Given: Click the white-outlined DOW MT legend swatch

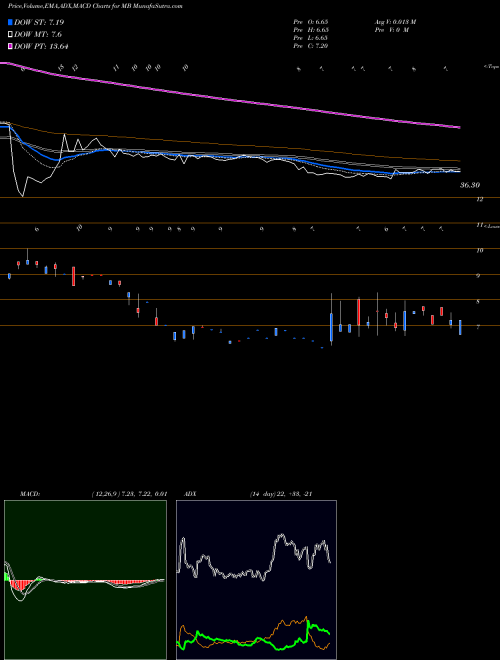Looking at the screenshot, I should click(10, 35).
